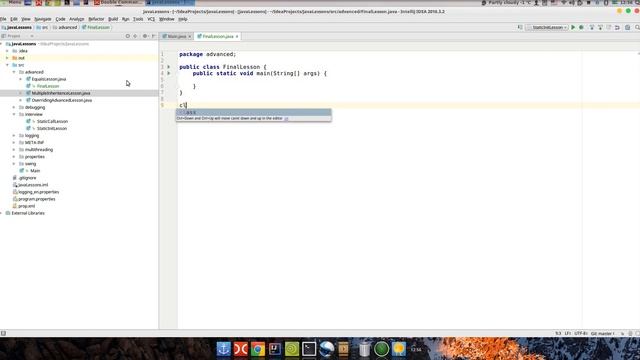Viewport: 640px width, 360px height.
Task: Close the Main.java editor tab
Action: click(189, 37)
